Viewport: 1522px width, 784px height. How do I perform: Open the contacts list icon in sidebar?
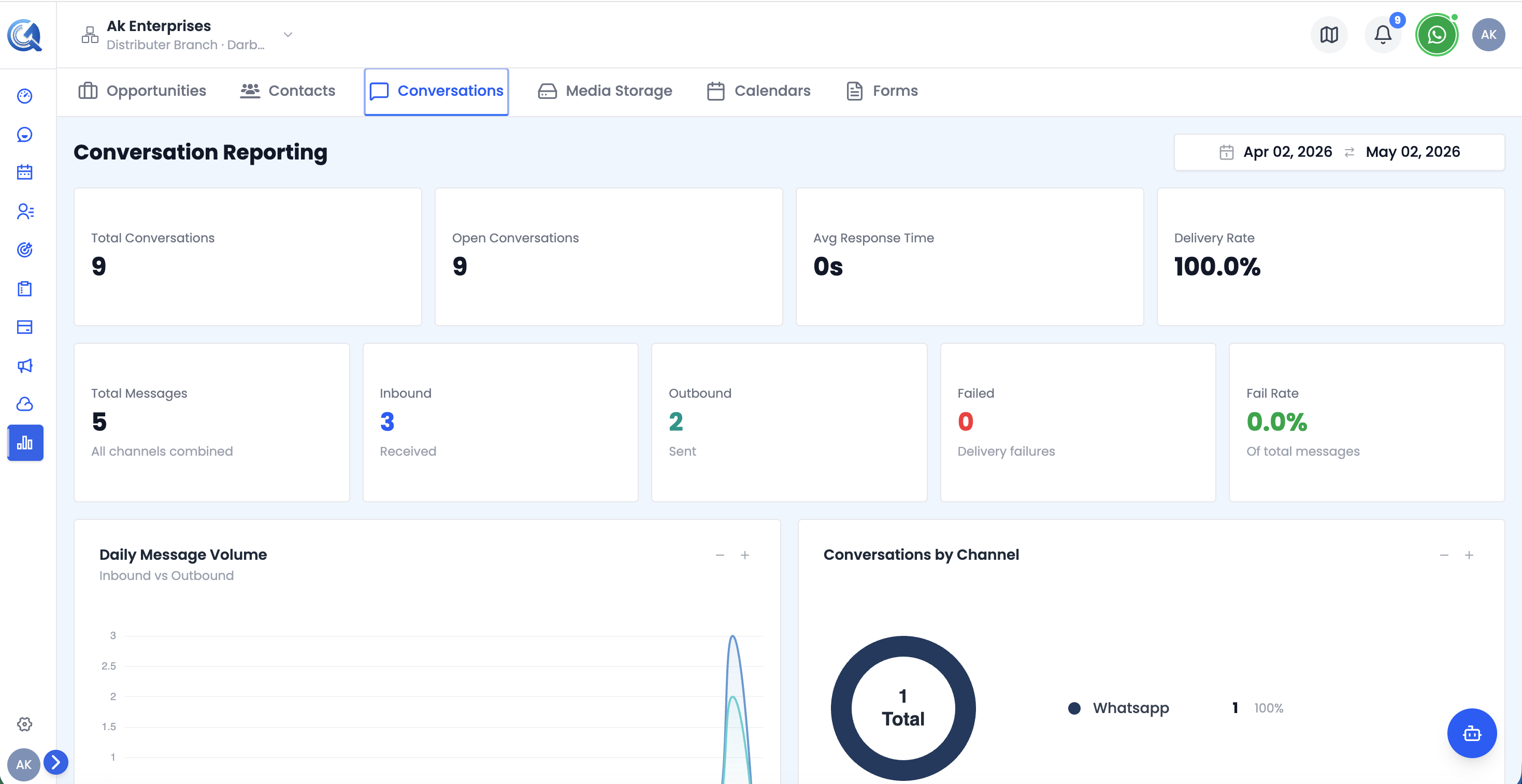[25, 211]
